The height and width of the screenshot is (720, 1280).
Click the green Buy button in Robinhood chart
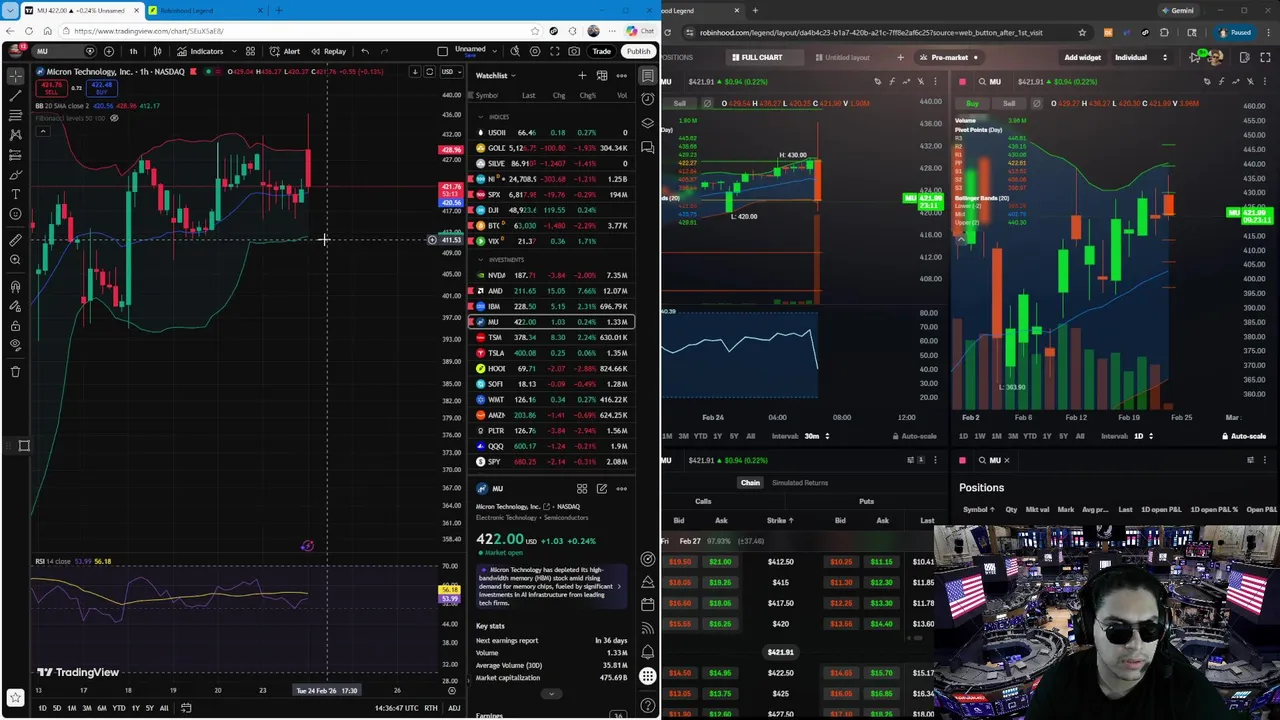click(x=972, y=103)
